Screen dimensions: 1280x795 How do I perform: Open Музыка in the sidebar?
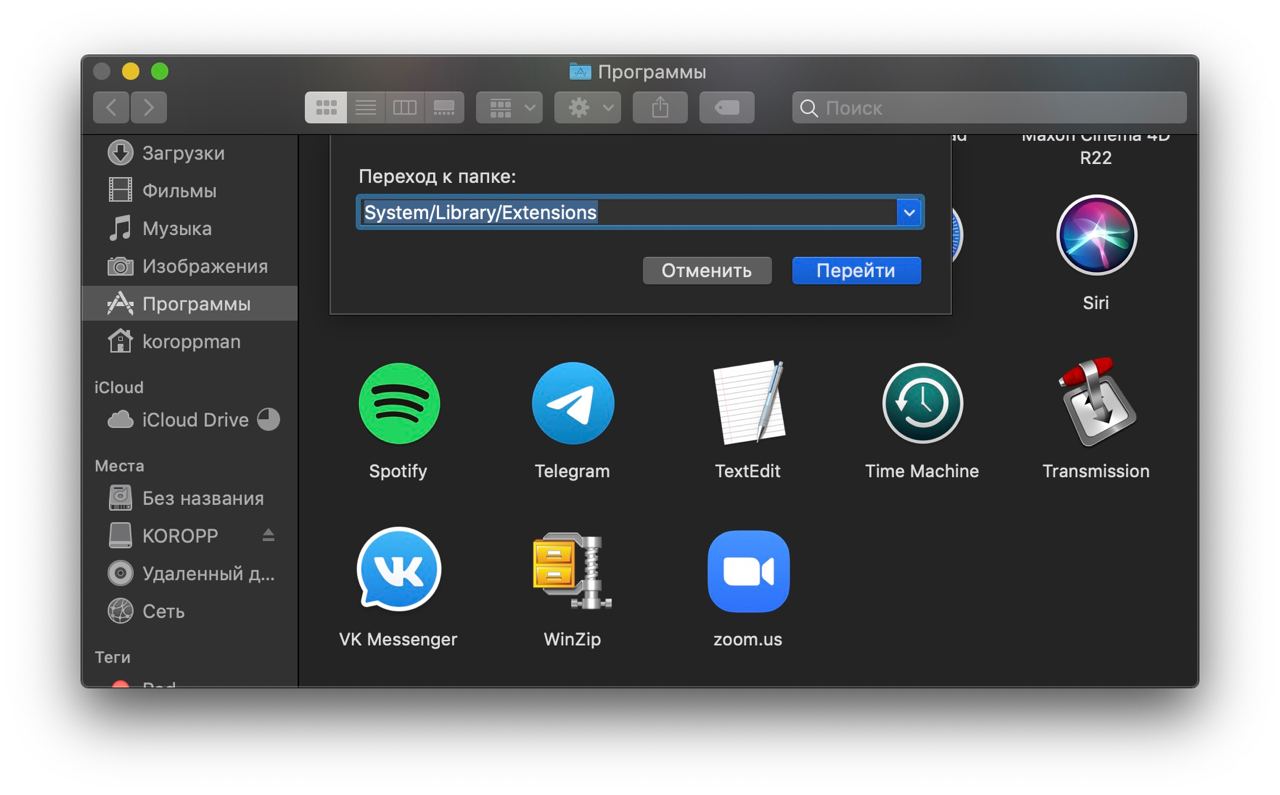click(x=189, y=229)
